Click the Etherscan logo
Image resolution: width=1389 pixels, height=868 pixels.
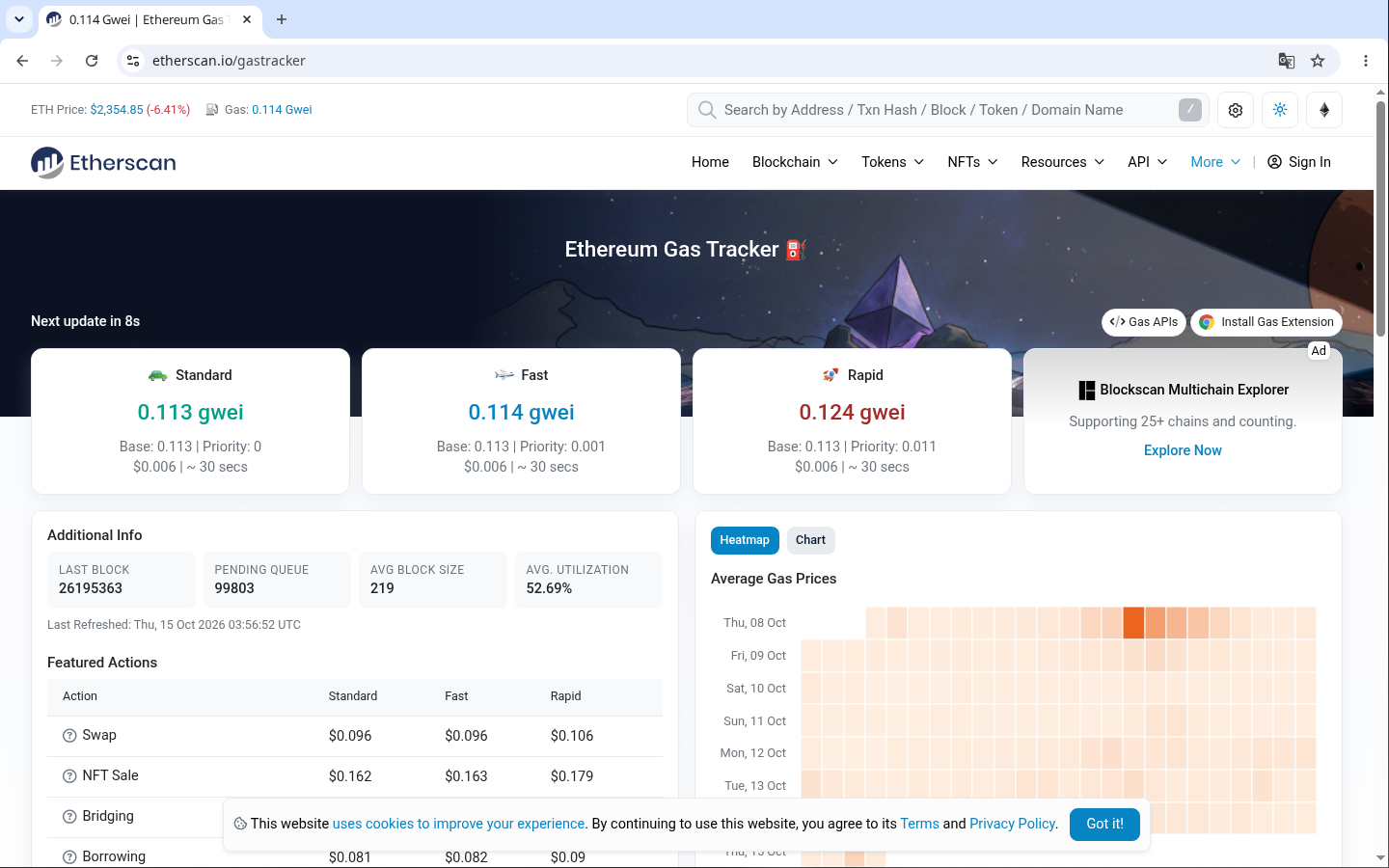[103, 162]
